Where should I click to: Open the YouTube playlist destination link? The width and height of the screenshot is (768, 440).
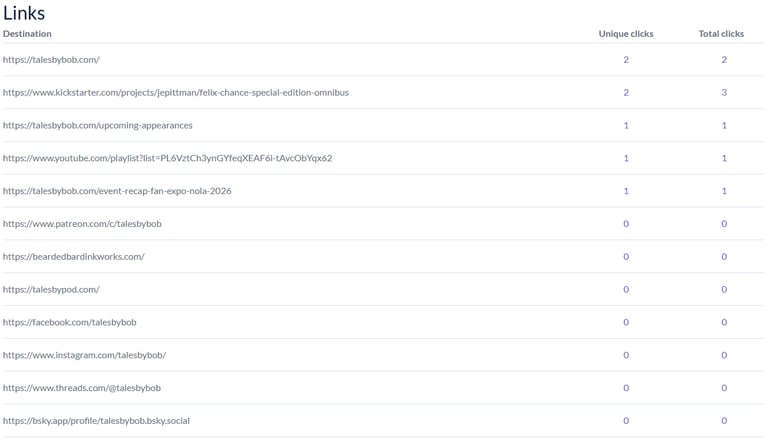[168, 158]
